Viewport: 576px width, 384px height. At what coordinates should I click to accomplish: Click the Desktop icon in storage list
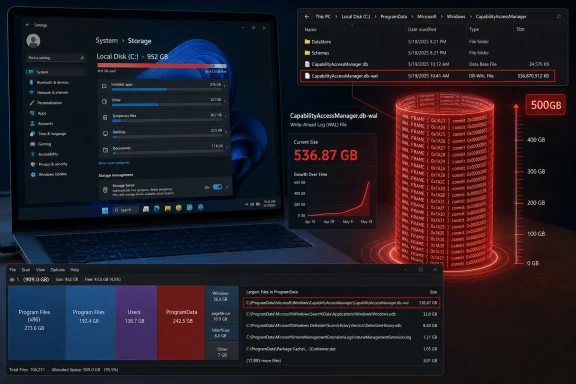(105, 133)
